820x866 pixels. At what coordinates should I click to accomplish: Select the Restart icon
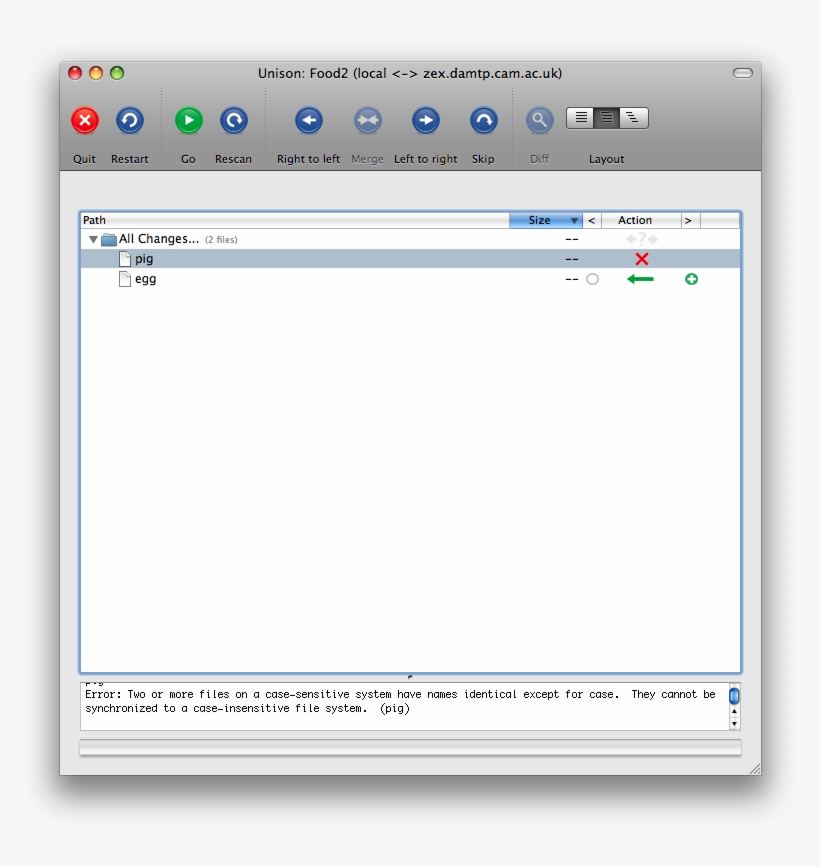pos(129,120)
